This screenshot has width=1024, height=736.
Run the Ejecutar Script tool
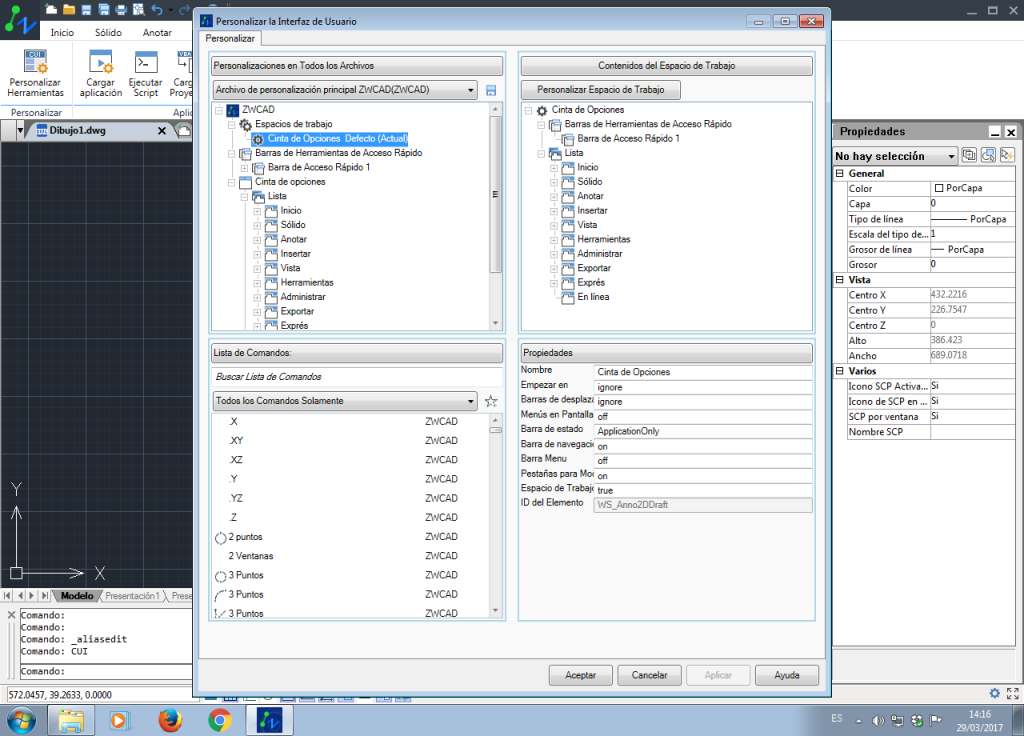click(x=146, y=62)
